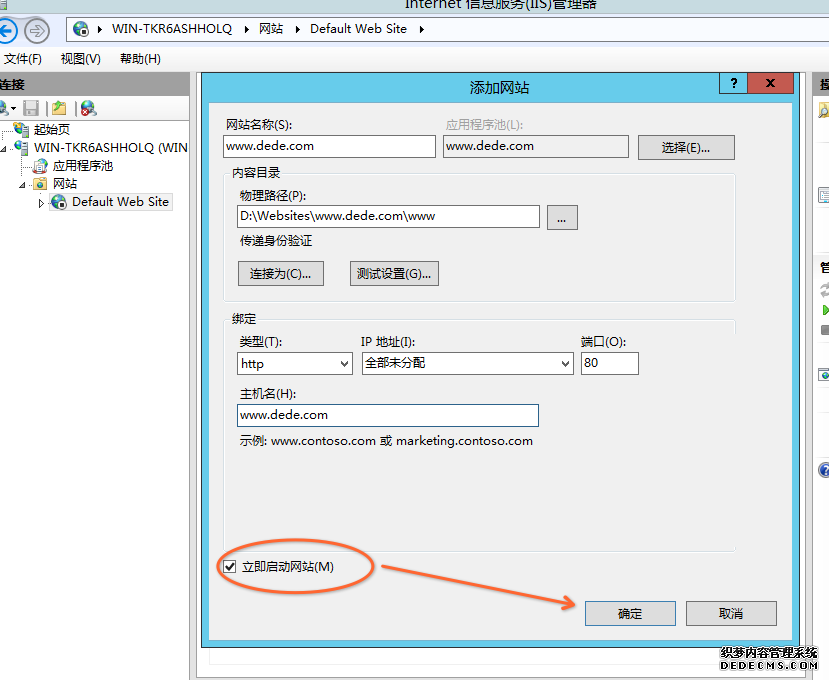829x680 pixels.
Task: Open the IP address (IP 地址) dropdown
Action: click(466, 364)
